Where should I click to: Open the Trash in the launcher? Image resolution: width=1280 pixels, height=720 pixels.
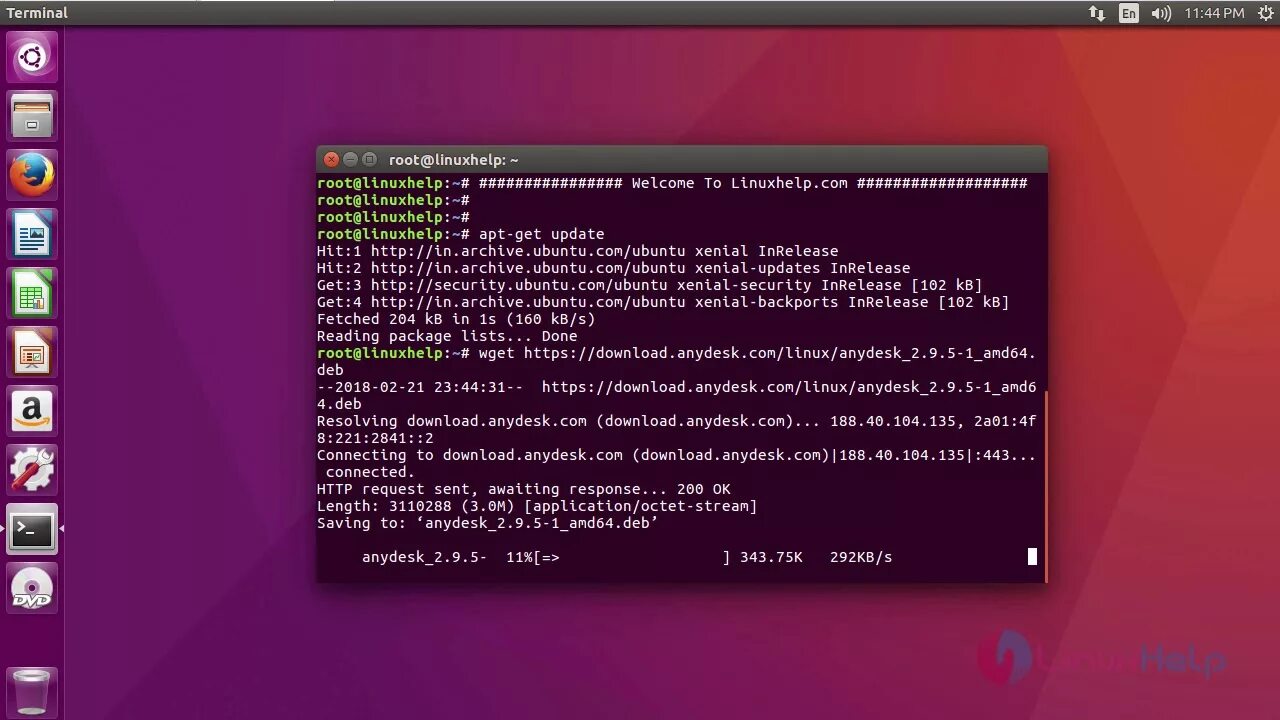click(32, 691)
